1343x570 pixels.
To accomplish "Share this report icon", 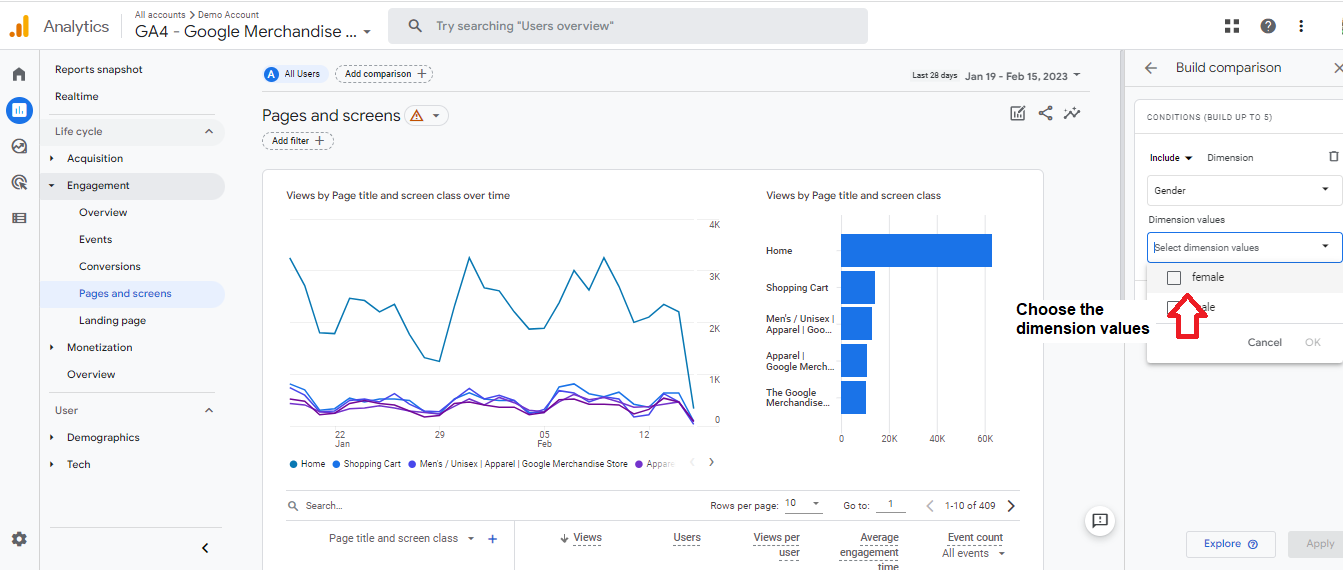I will click(1045, 113).
